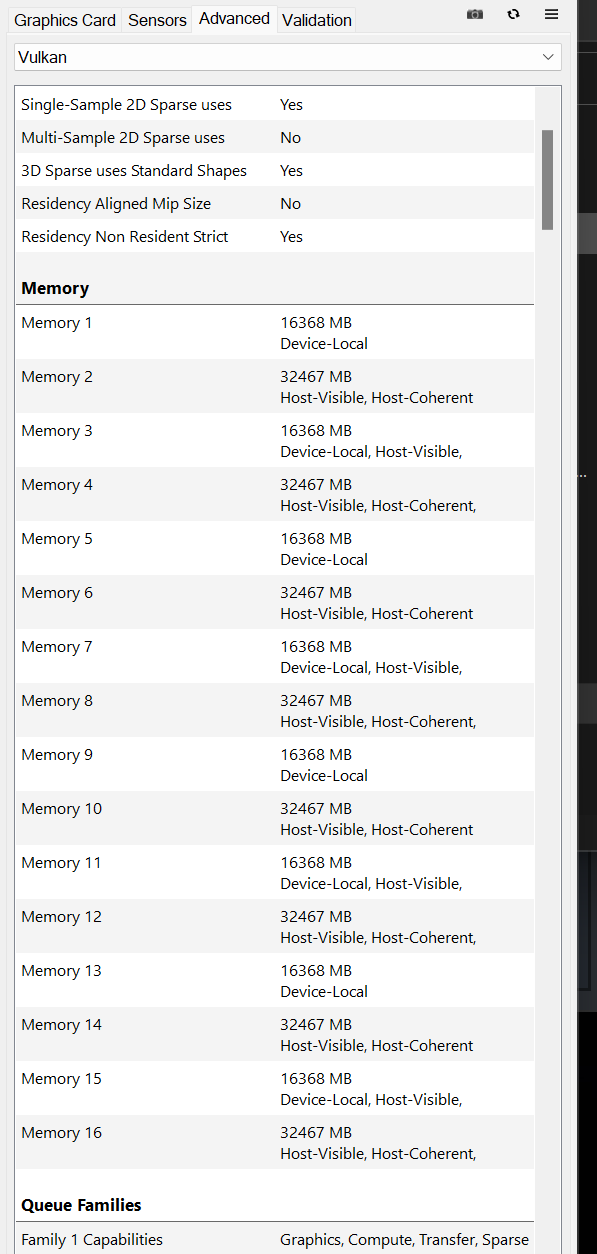Refresh GPU data with the refresh icon

point(513,14)
